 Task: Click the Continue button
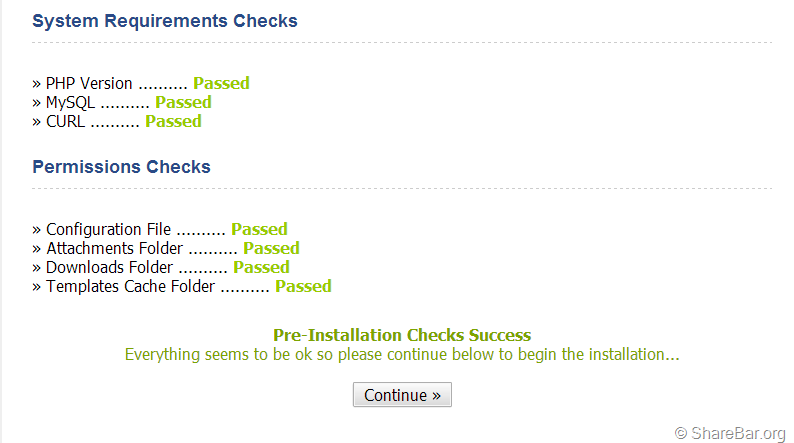402,395
